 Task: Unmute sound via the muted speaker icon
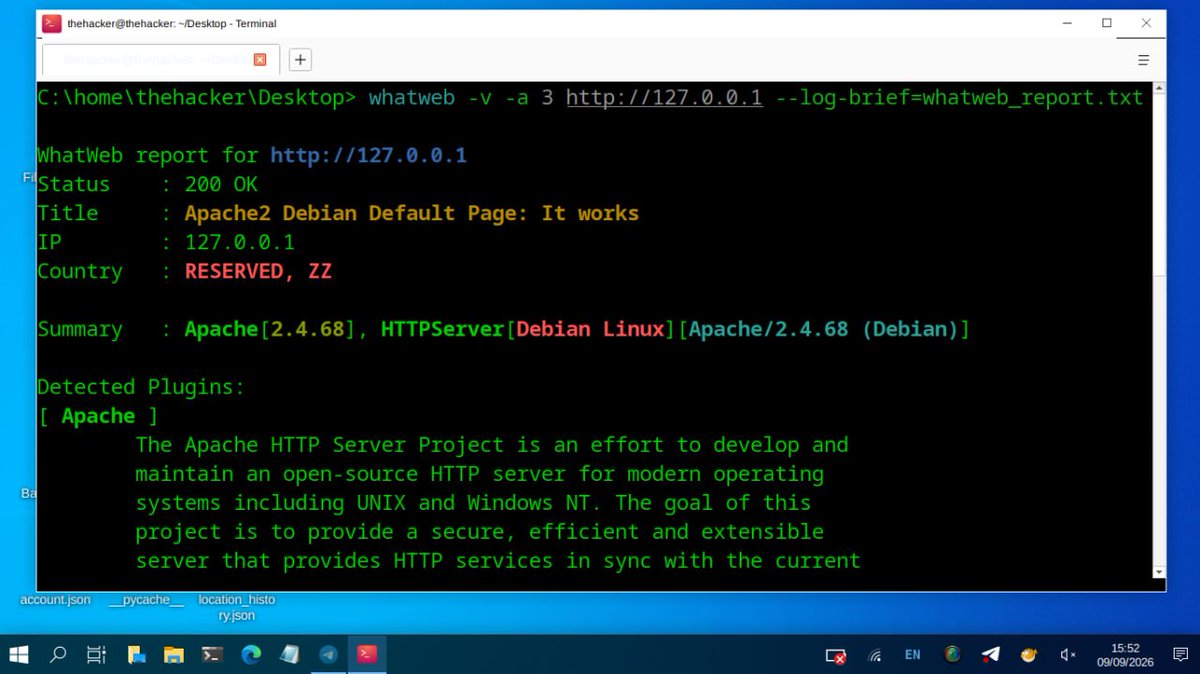1067,655
